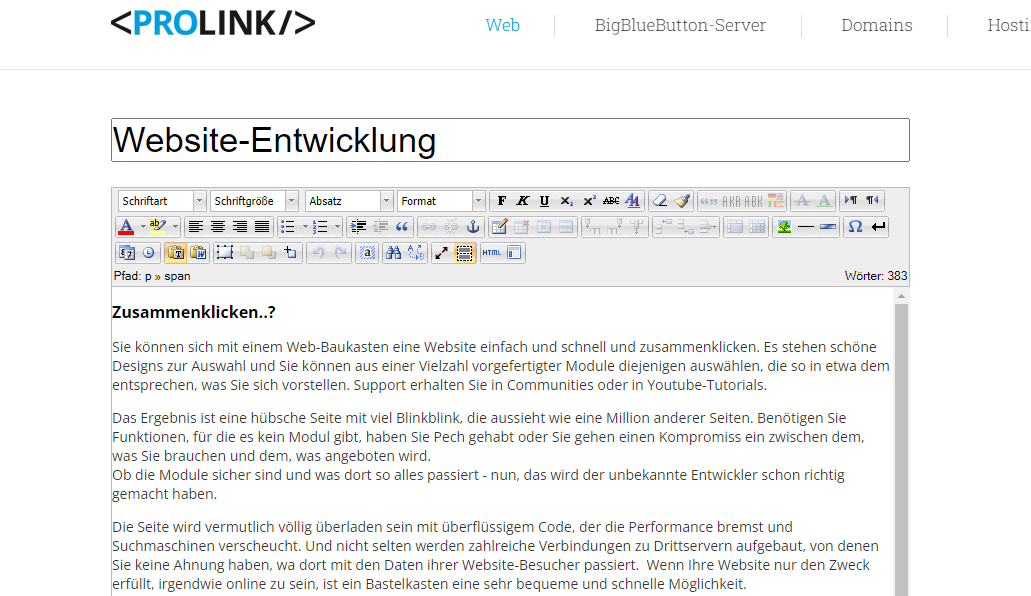Click the anchor insert icon
Image resolution: width=1031 pixels, height=596 pixels.
(x=474, y=227)
